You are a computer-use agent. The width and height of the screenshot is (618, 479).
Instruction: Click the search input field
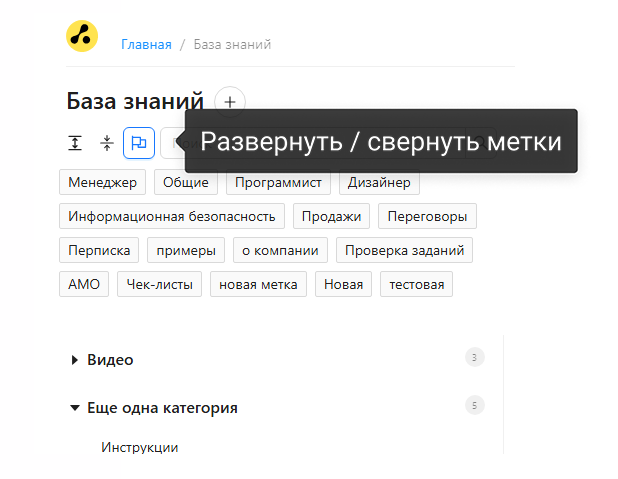coord(173,143)
